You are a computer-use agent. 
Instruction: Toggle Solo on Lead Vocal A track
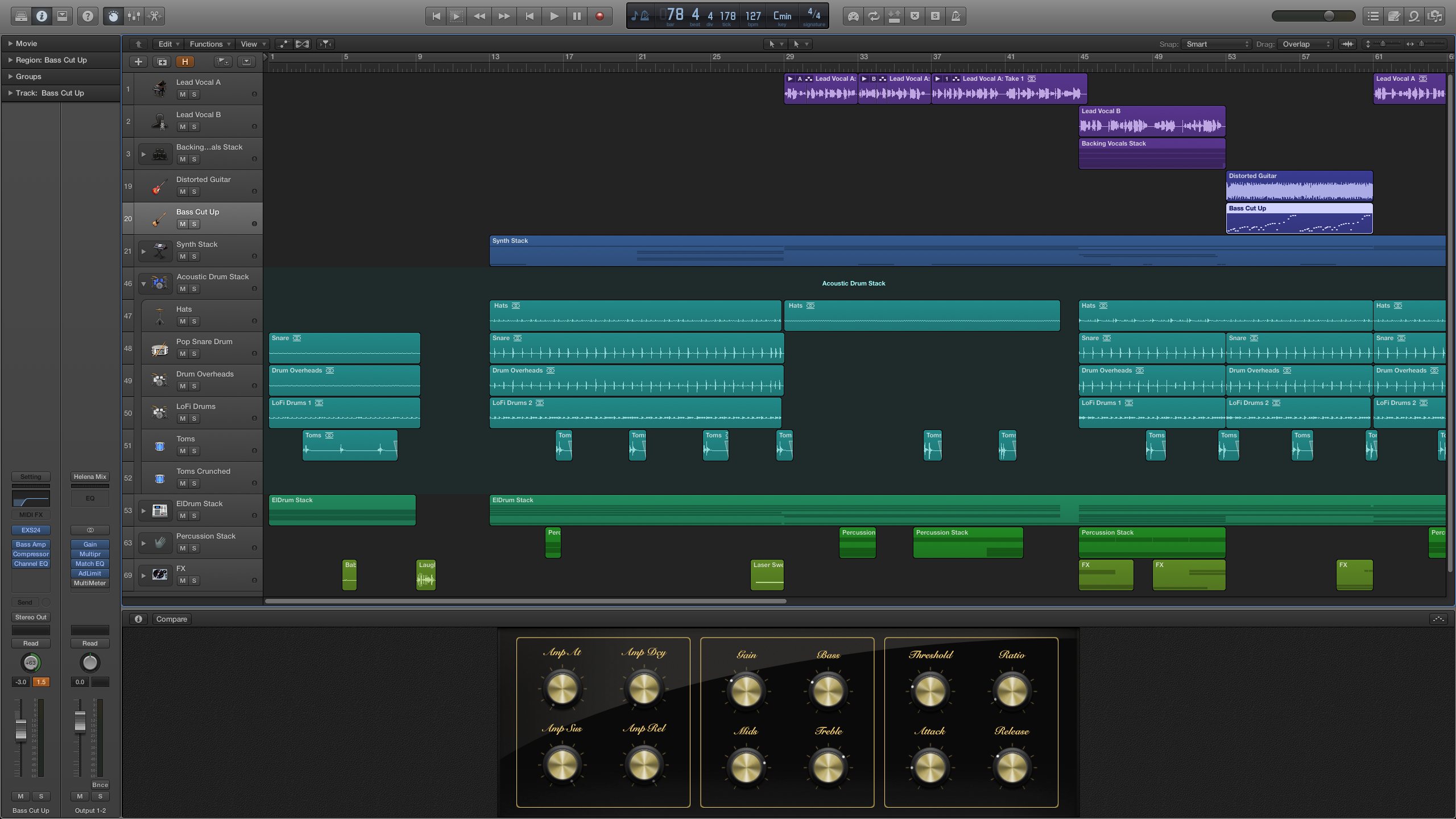coord(195,94)
